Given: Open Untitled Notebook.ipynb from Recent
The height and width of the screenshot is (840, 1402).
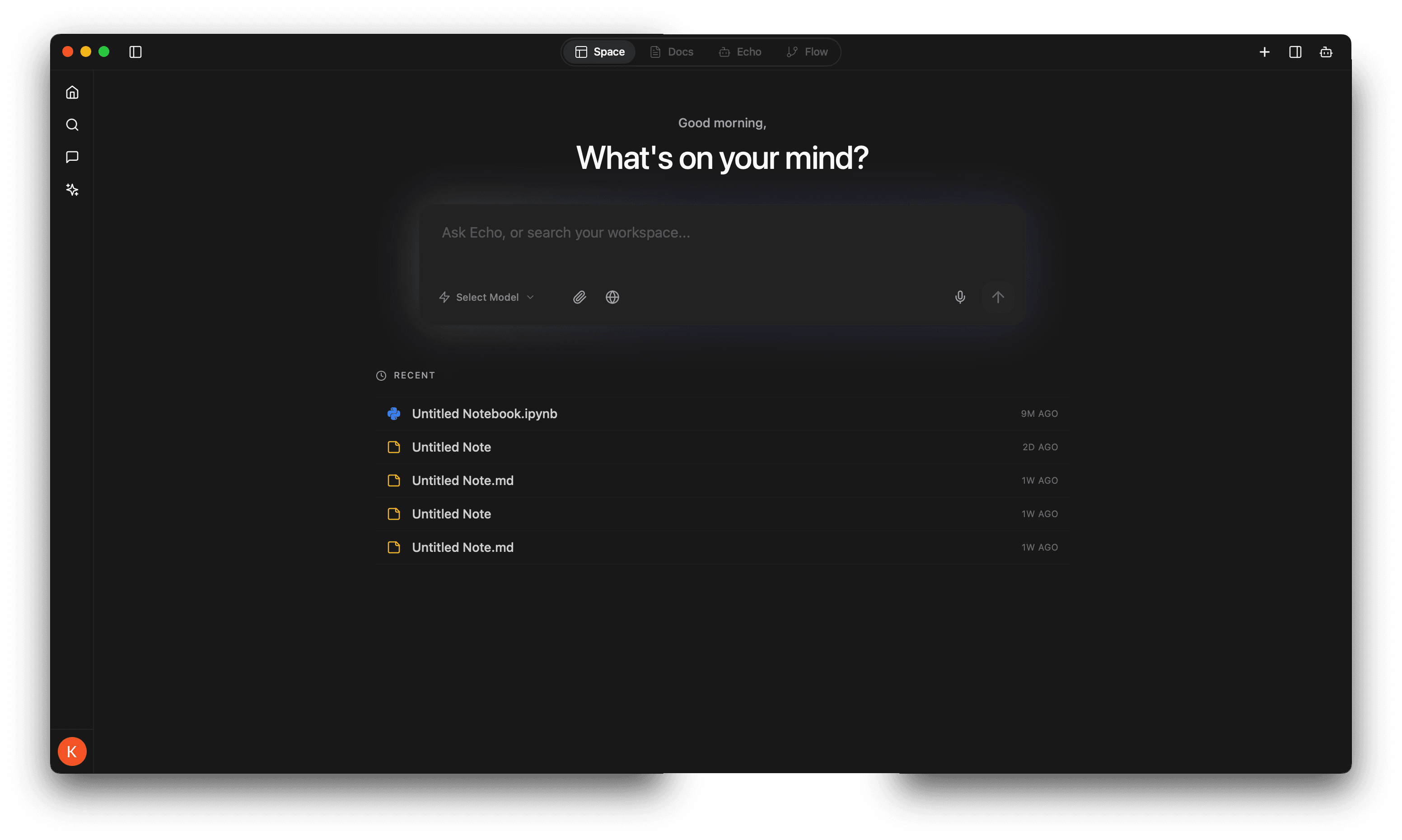Looking at the screenshot, I should click(484, 413).
